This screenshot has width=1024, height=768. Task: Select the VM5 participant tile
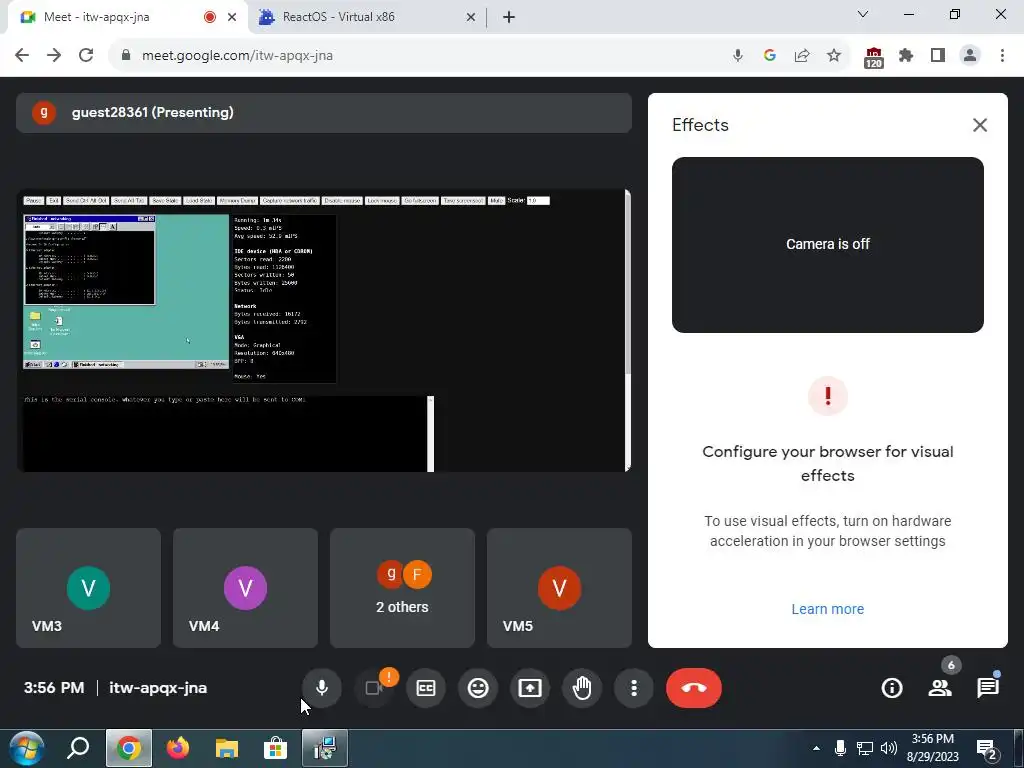(559, 588)
